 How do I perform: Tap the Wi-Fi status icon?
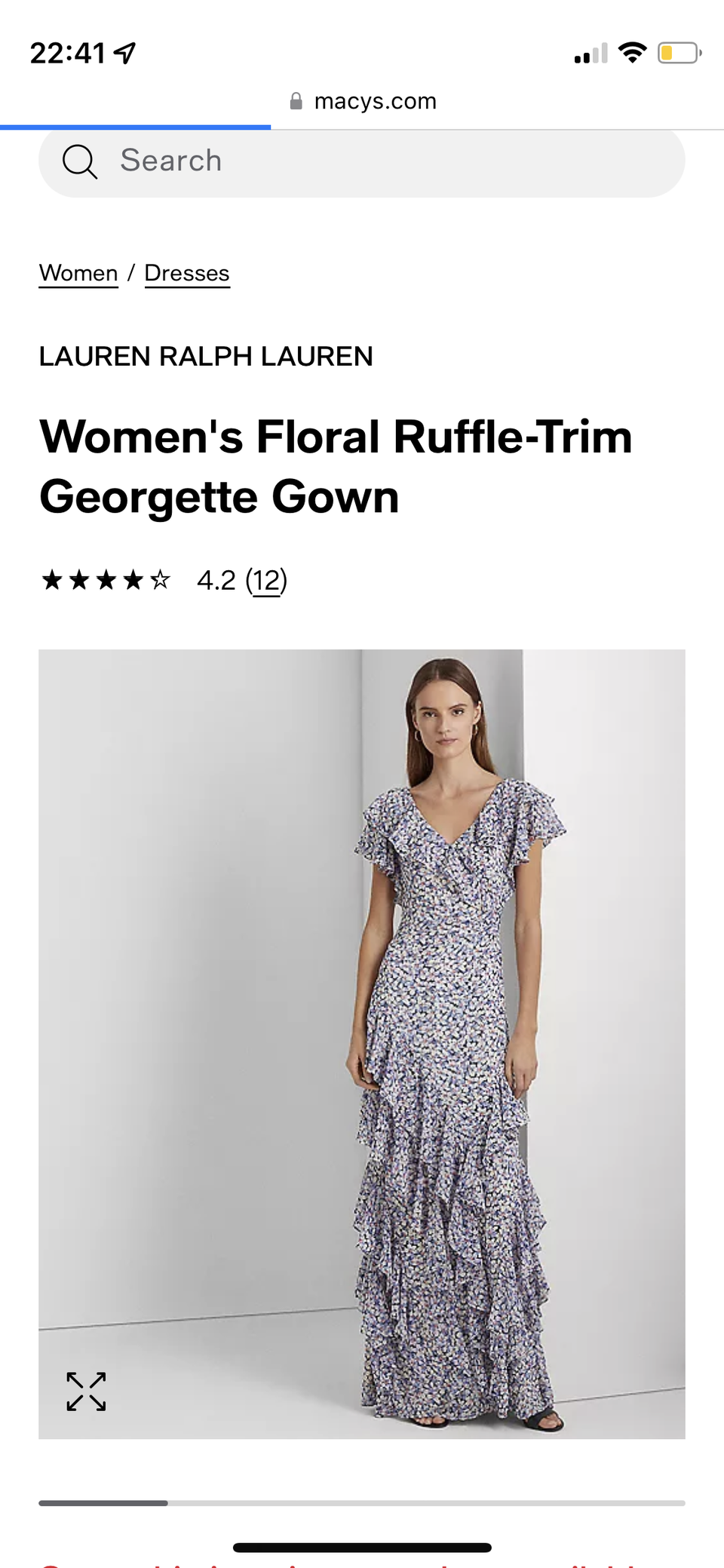coord(632,52)
